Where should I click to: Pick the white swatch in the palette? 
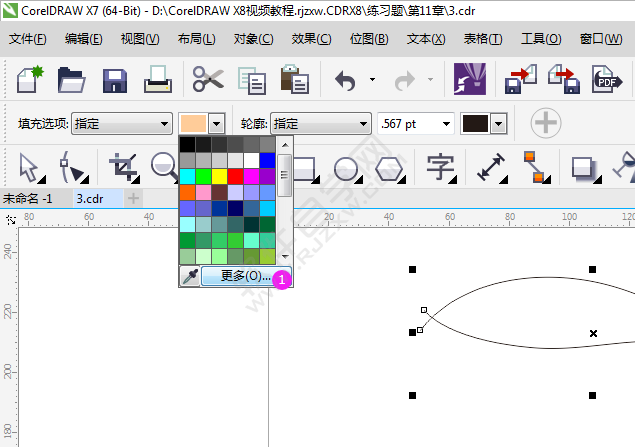tap(251, 160)
